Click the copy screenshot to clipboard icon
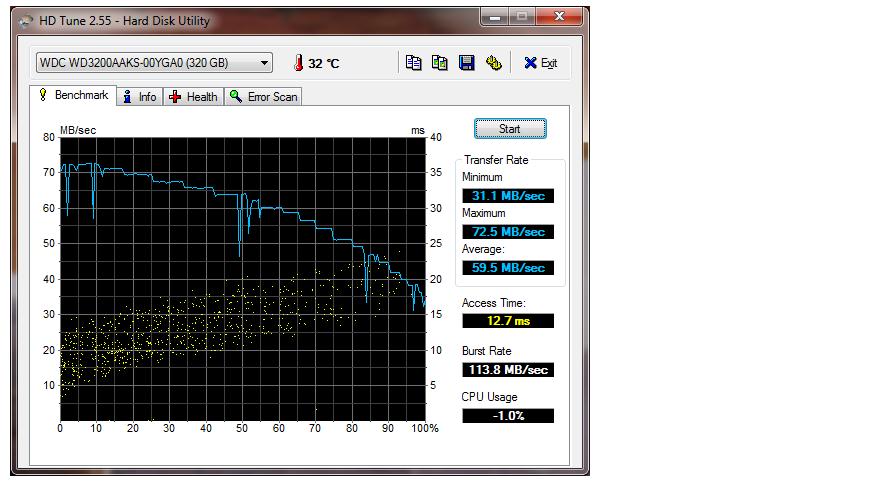Image resolution: width=896 pixels, height=504 pixels. pos(439,63)
